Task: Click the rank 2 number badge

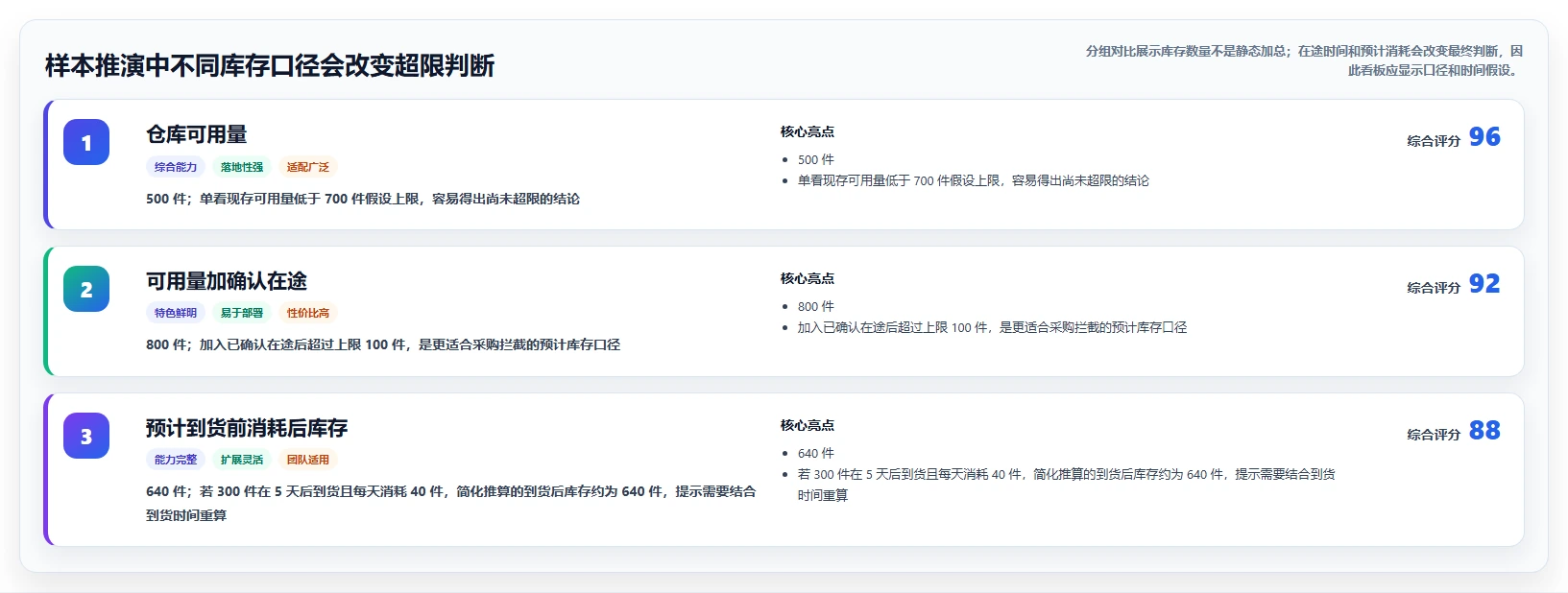Action: coord(86,289)
